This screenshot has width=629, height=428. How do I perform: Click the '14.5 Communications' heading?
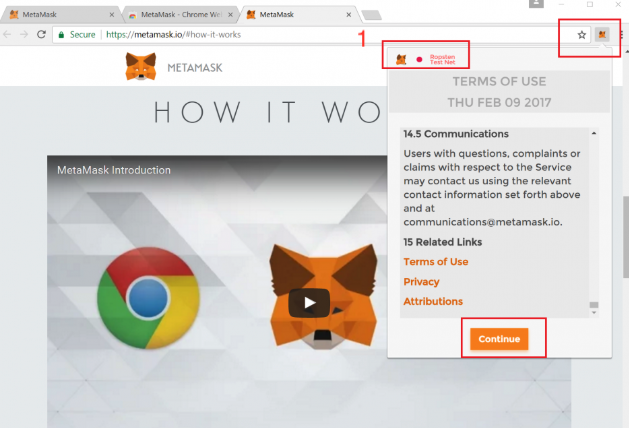(x=456, y=134)
